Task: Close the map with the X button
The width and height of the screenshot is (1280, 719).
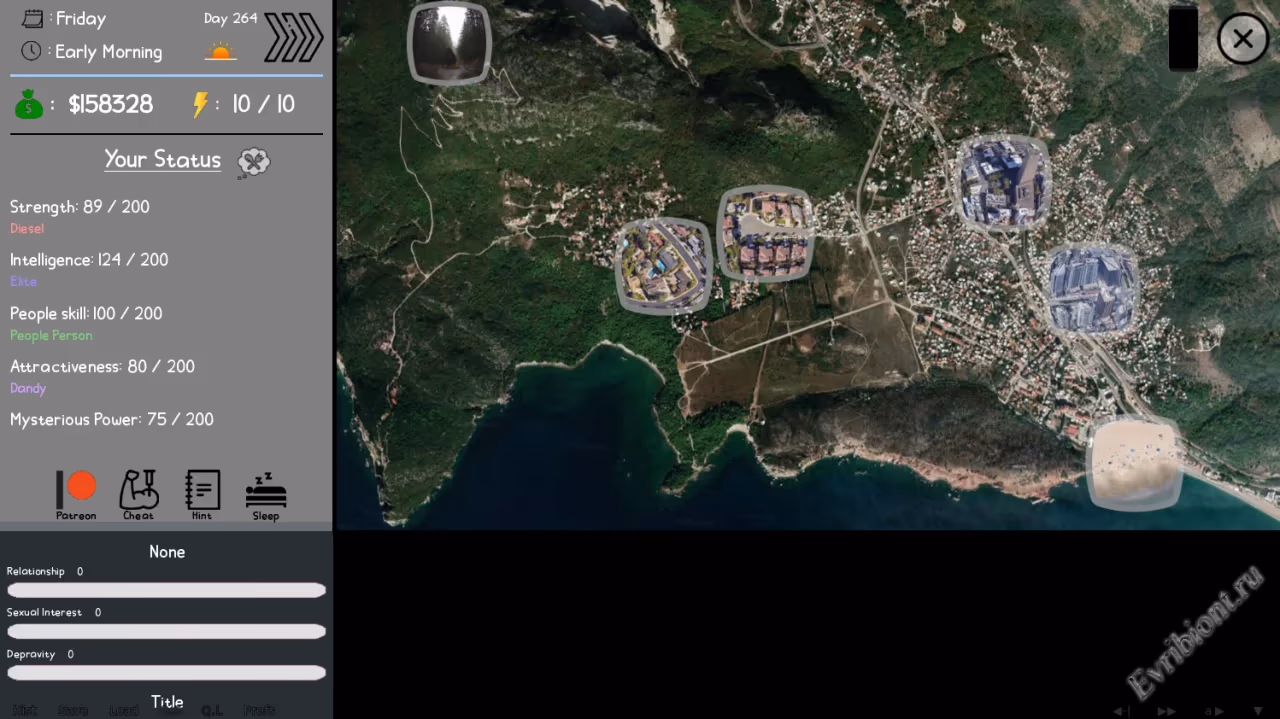Action: pos(1242,39)
